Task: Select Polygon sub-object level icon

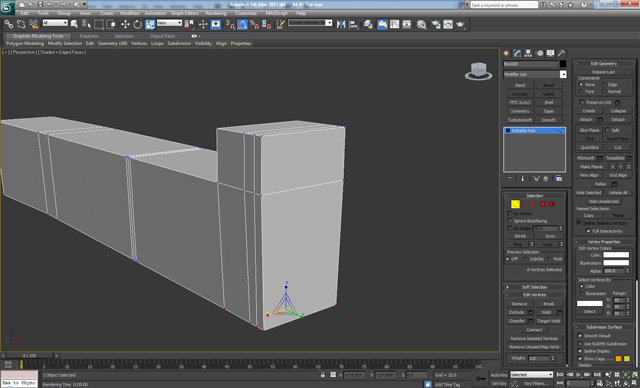Action: [x=543, y=204]
